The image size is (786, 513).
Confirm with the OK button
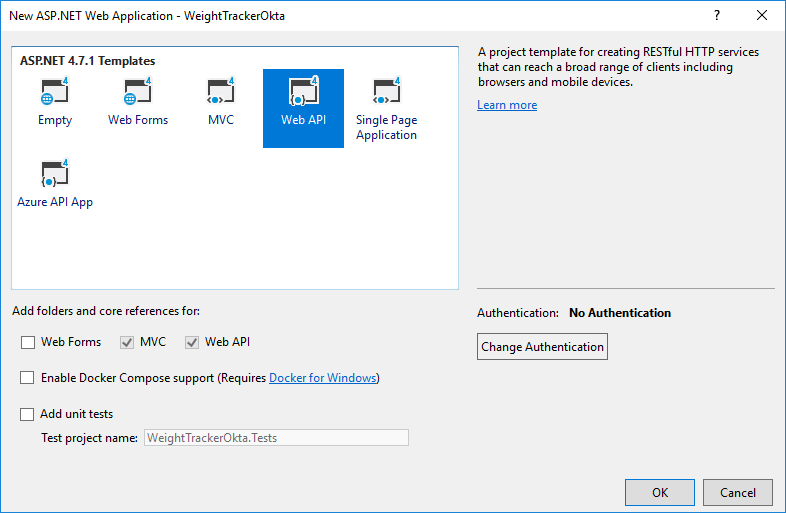coord(659,492)
